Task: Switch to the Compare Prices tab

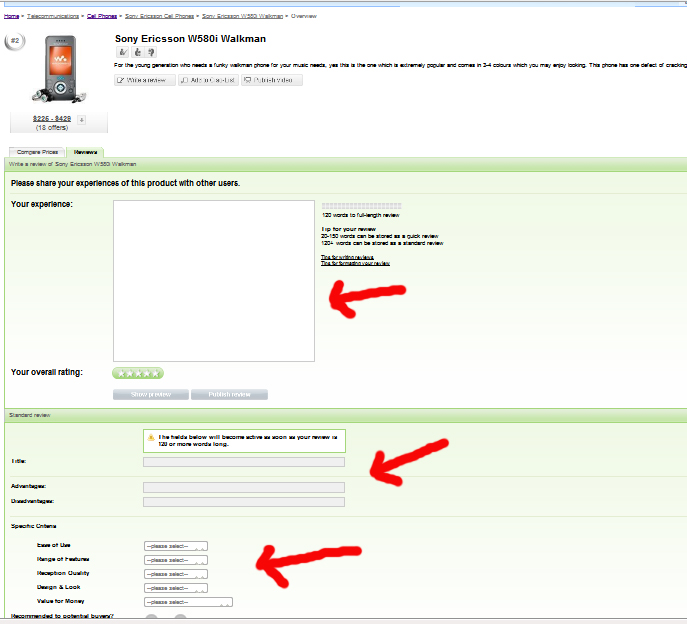Action: pos(37,152)
